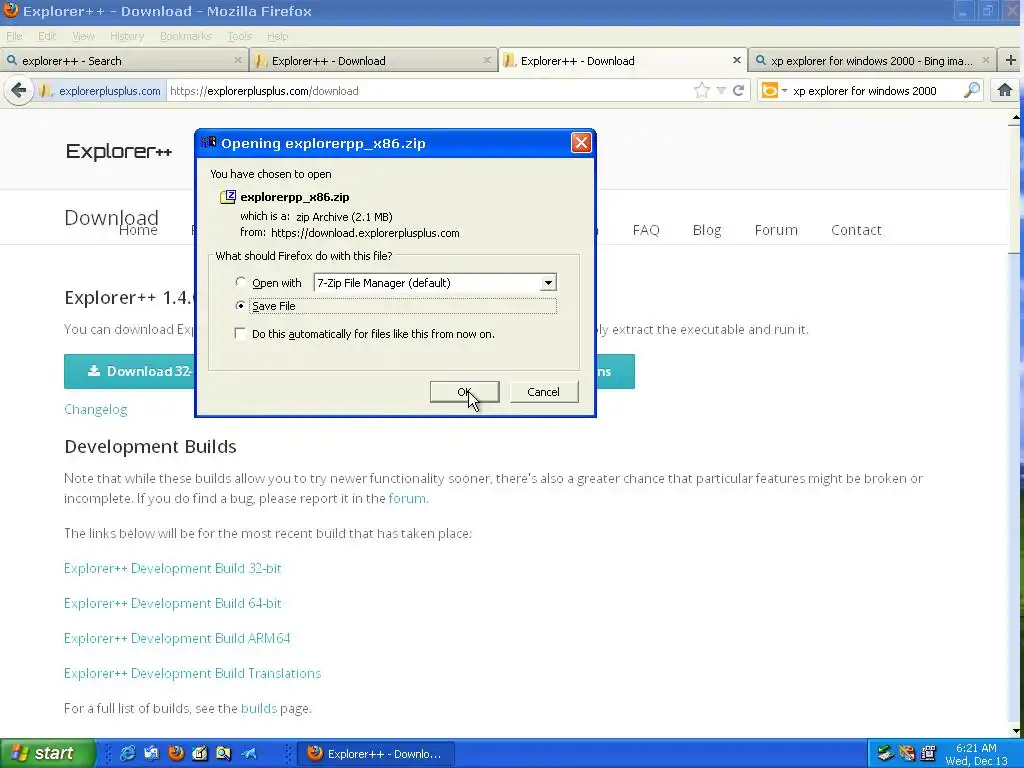Viewport: 1024px width, 768px height.
Task: Click the Bing search input field
Action: [x=875, y=91]
